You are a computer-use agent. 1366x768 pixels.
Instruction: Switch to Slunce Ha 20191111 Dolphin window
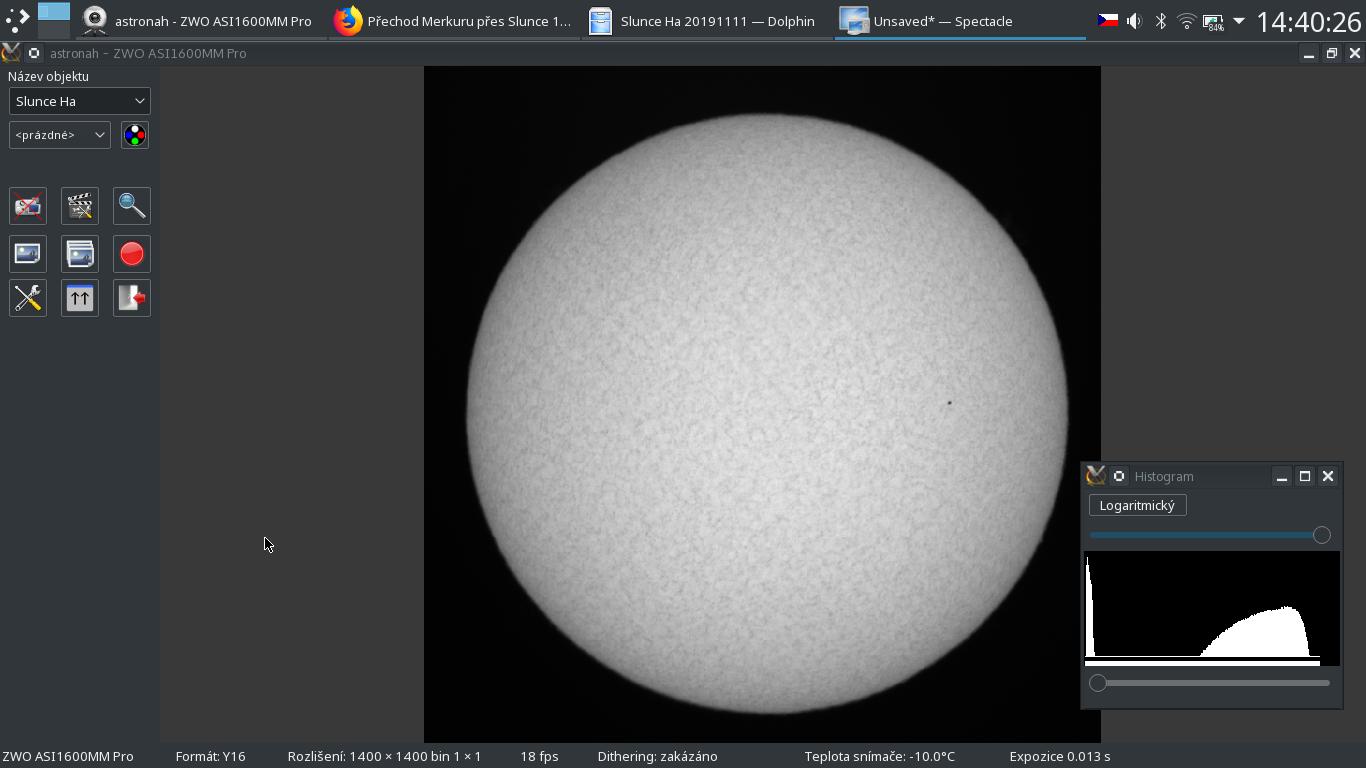[704, 21]
